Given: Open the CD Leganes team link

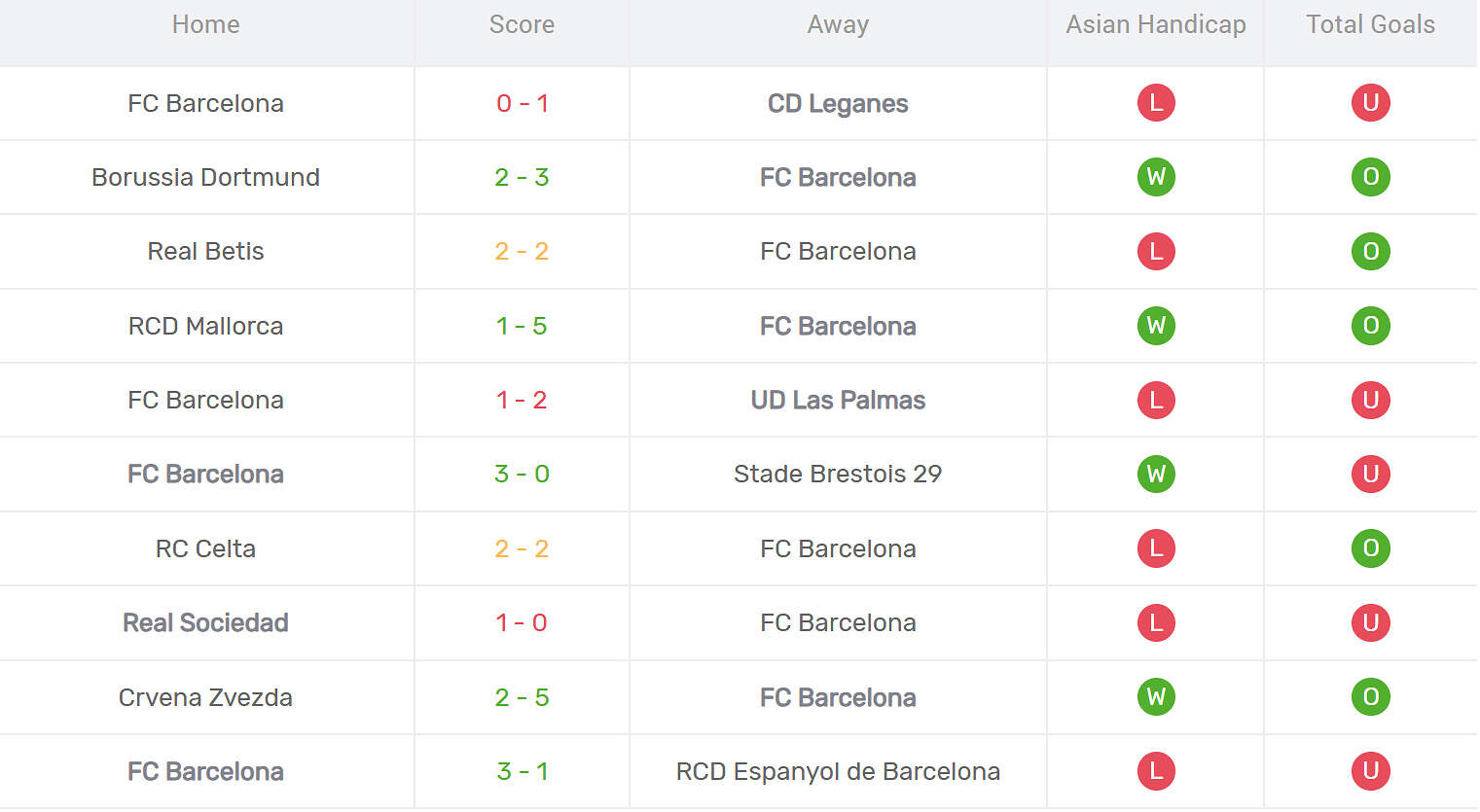Looking at the screenshot, I should click(838, 103).
